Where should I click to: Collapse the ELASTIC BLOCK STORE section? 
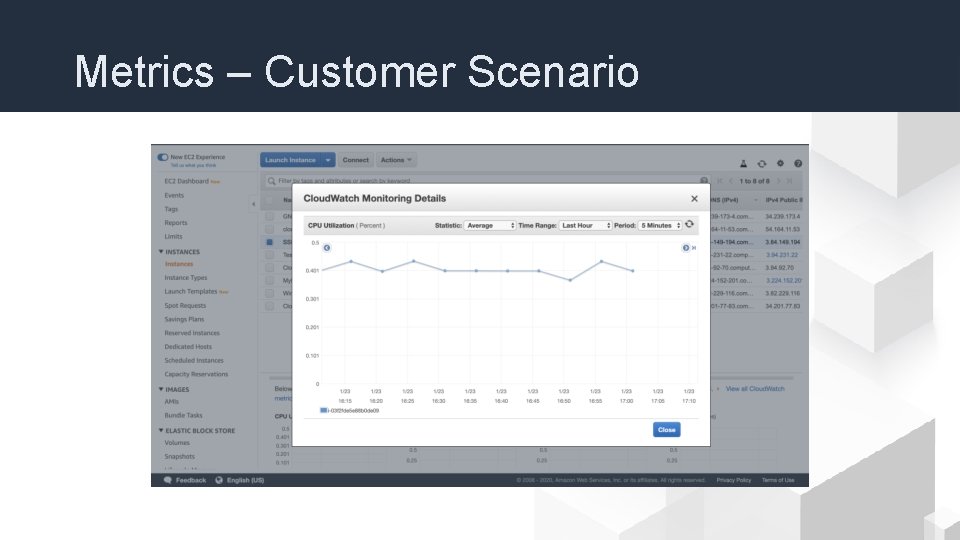click(x=161, y=430)
